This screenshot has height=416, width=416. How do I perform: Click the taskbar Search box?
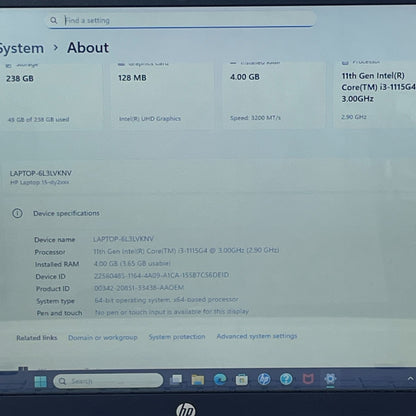108,381
